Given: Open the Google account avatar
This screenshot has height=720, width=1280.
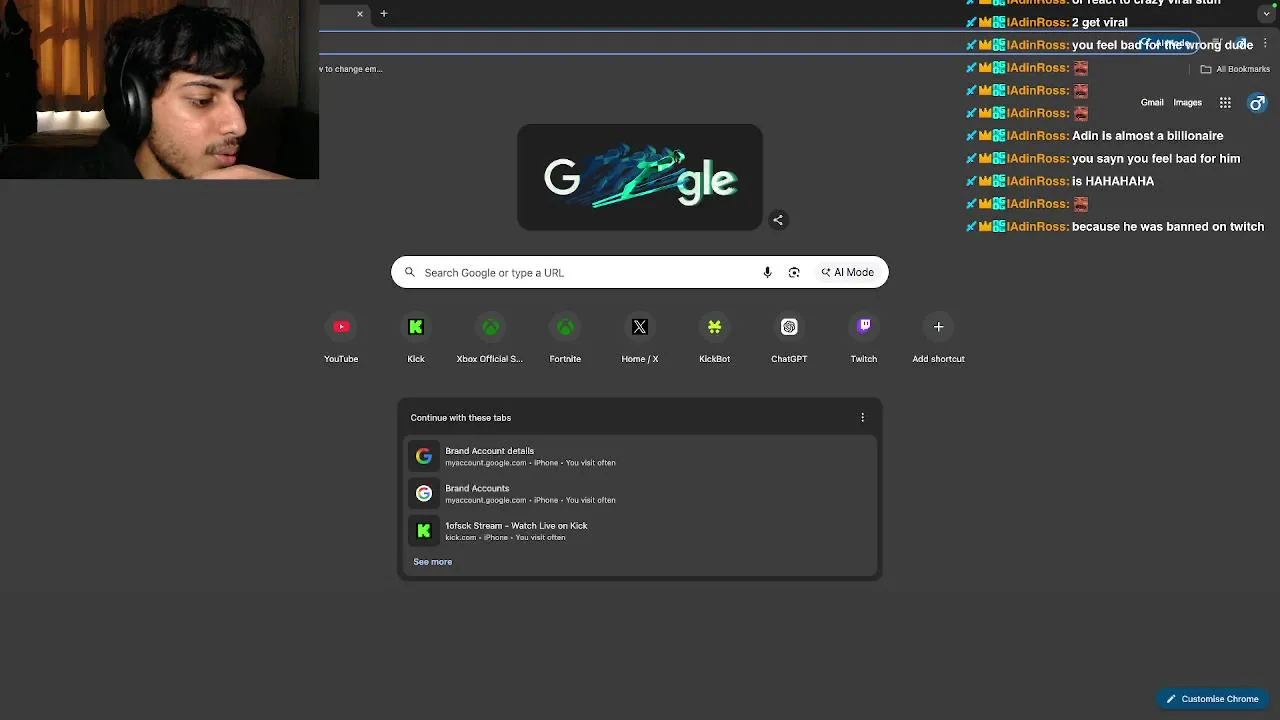Looking at the screenshot, I should pyautogui.click(x=1257, y=102).
